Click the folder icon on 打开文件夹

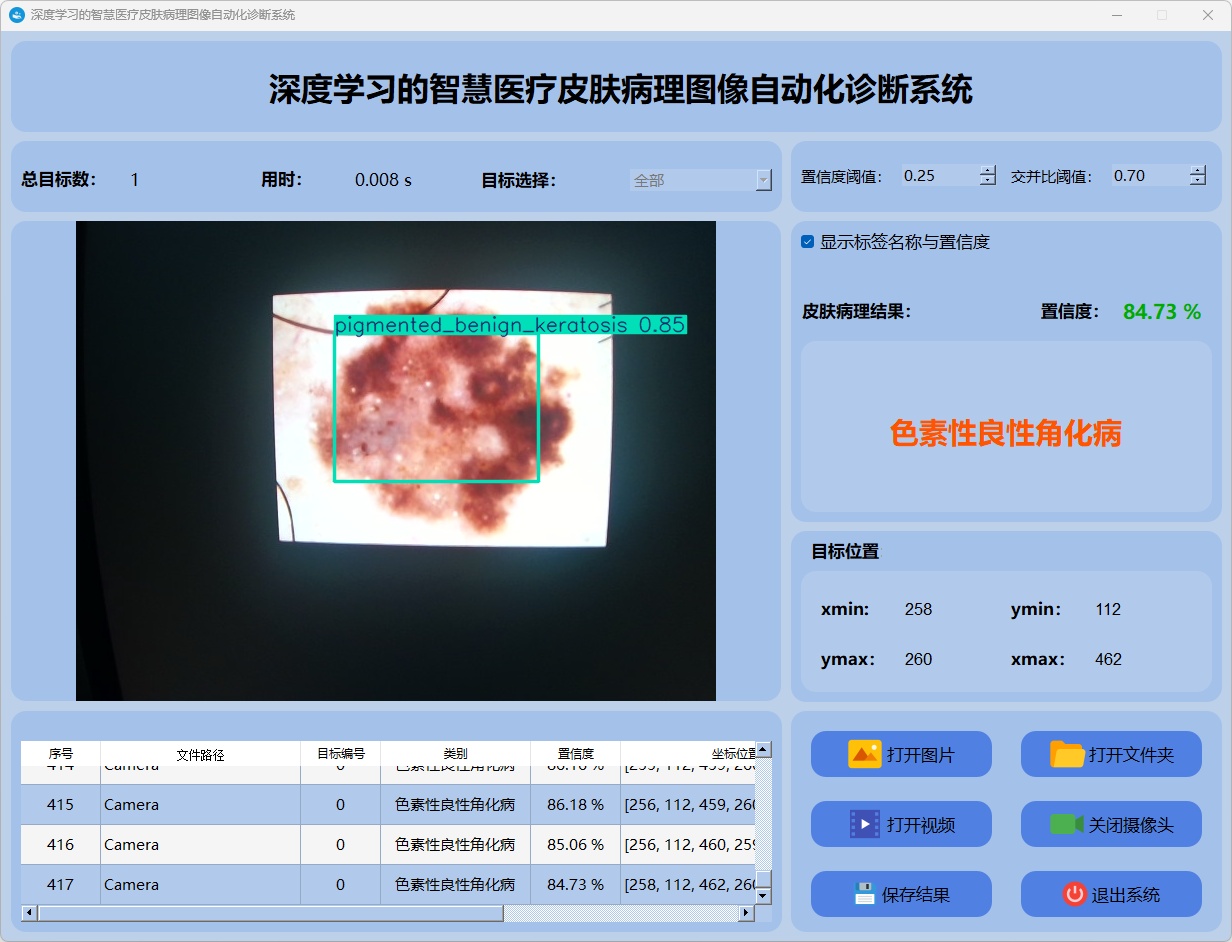click(x=1067, y=754)
